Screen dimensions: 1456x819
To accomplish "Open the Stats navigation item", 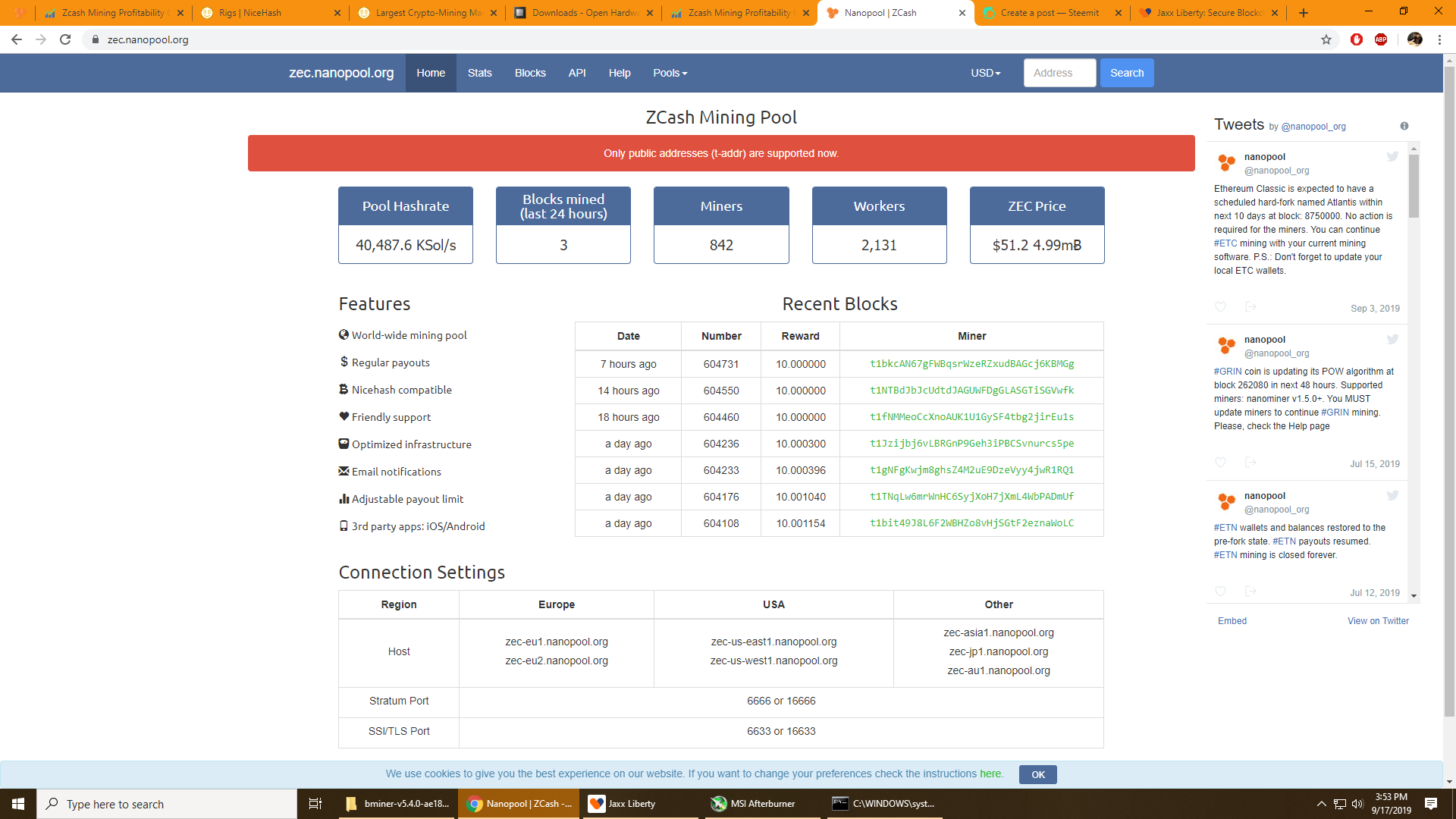I will [479, 73].
